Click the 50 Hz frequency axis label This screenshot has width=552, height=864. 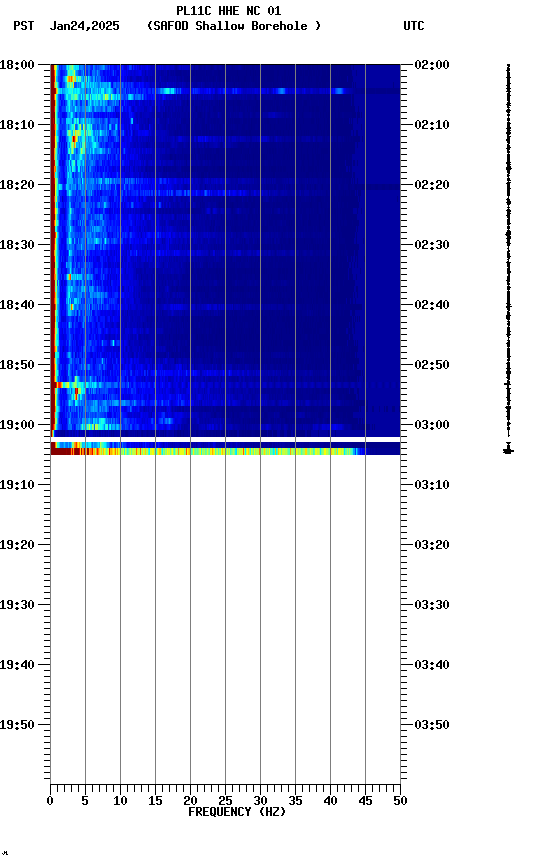click(401, 802)
